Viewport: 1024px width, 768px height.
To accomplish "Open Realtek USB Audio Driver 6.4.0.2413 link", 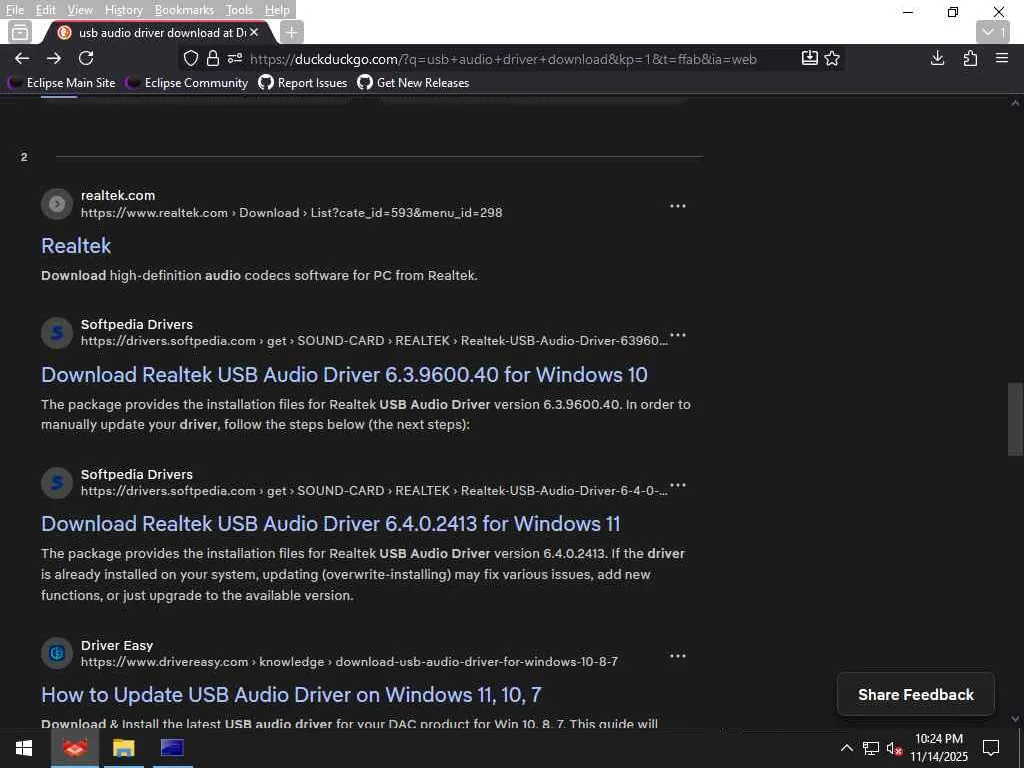I will coord(330,524).
